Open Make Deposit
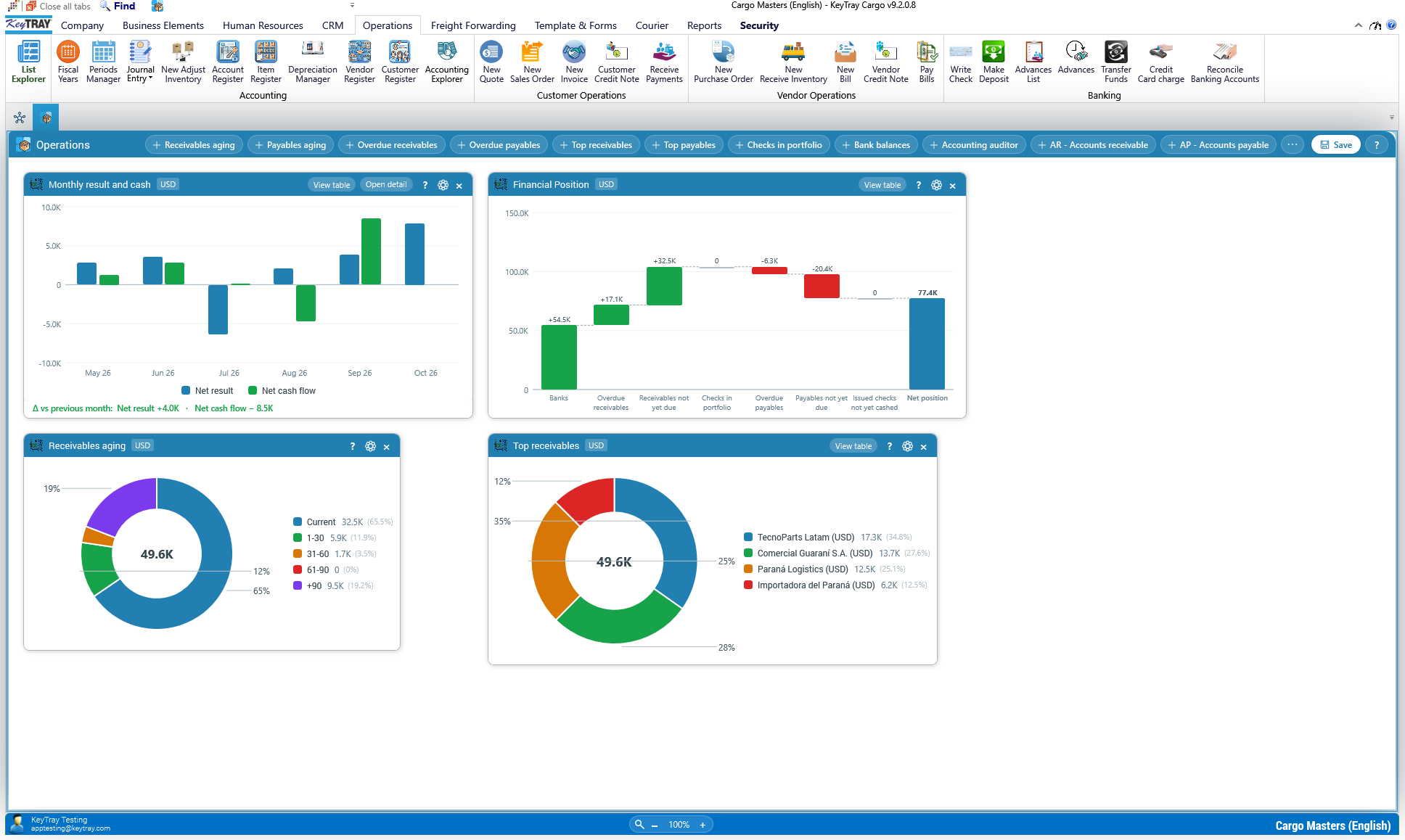This screenshot has width=1405, height=840. [994, 62]
